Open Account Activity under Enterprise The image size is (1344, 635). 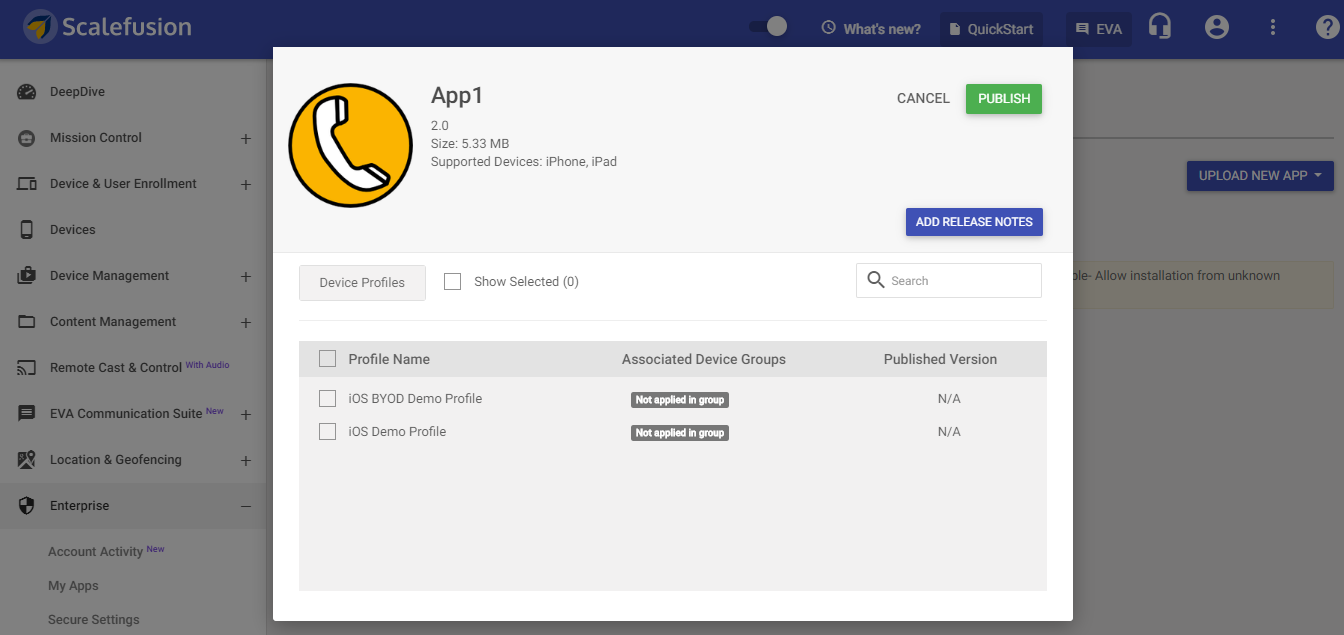point(95,552)
